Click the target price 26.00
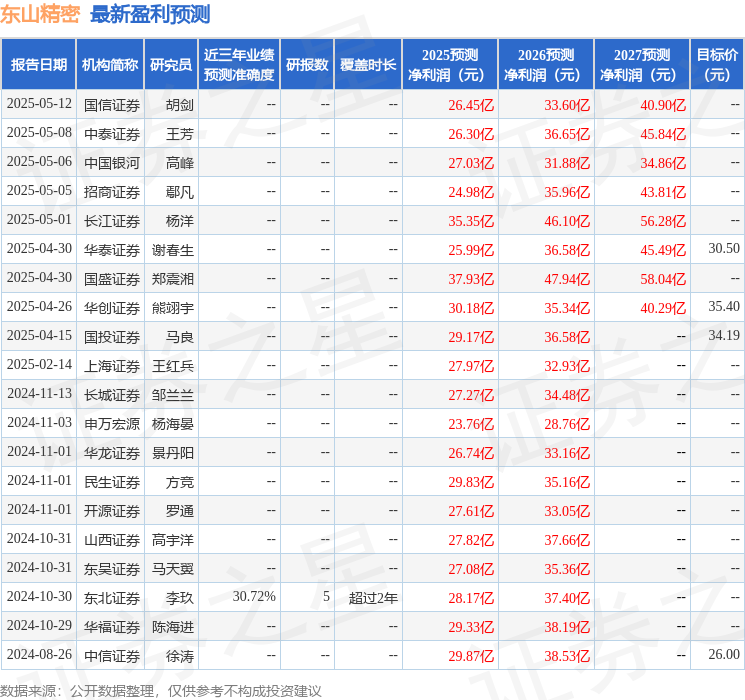This screenshot has width=745, height=700. click(724, 654)
